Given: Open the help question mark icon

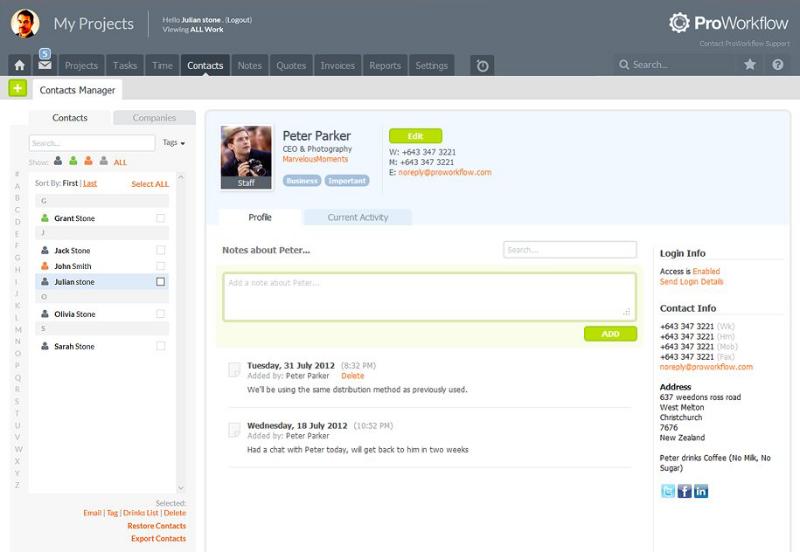Looking at the screenshot, I should (x=778, y=64).
